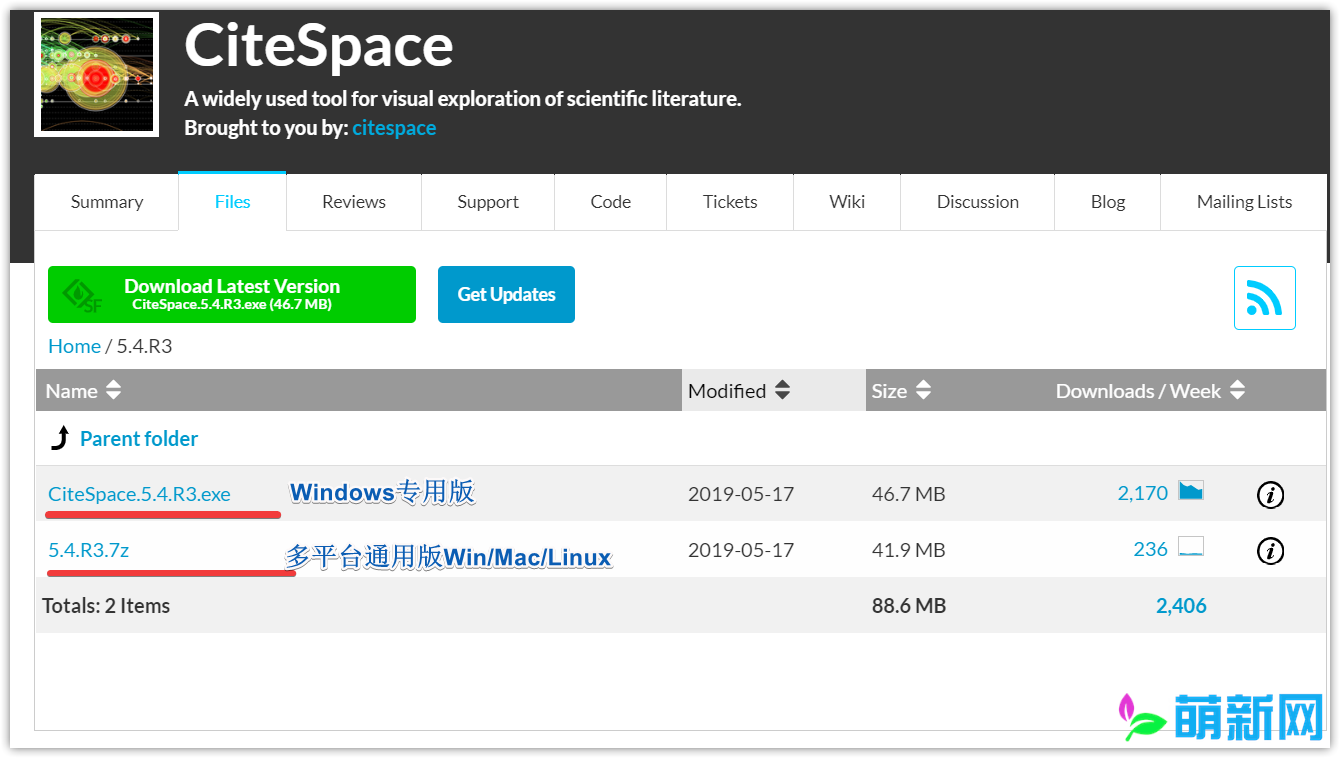Screen dimensions: 1340x758
Task: Select the 41.9 MB size cell
Action: click(x=908, y=550)
